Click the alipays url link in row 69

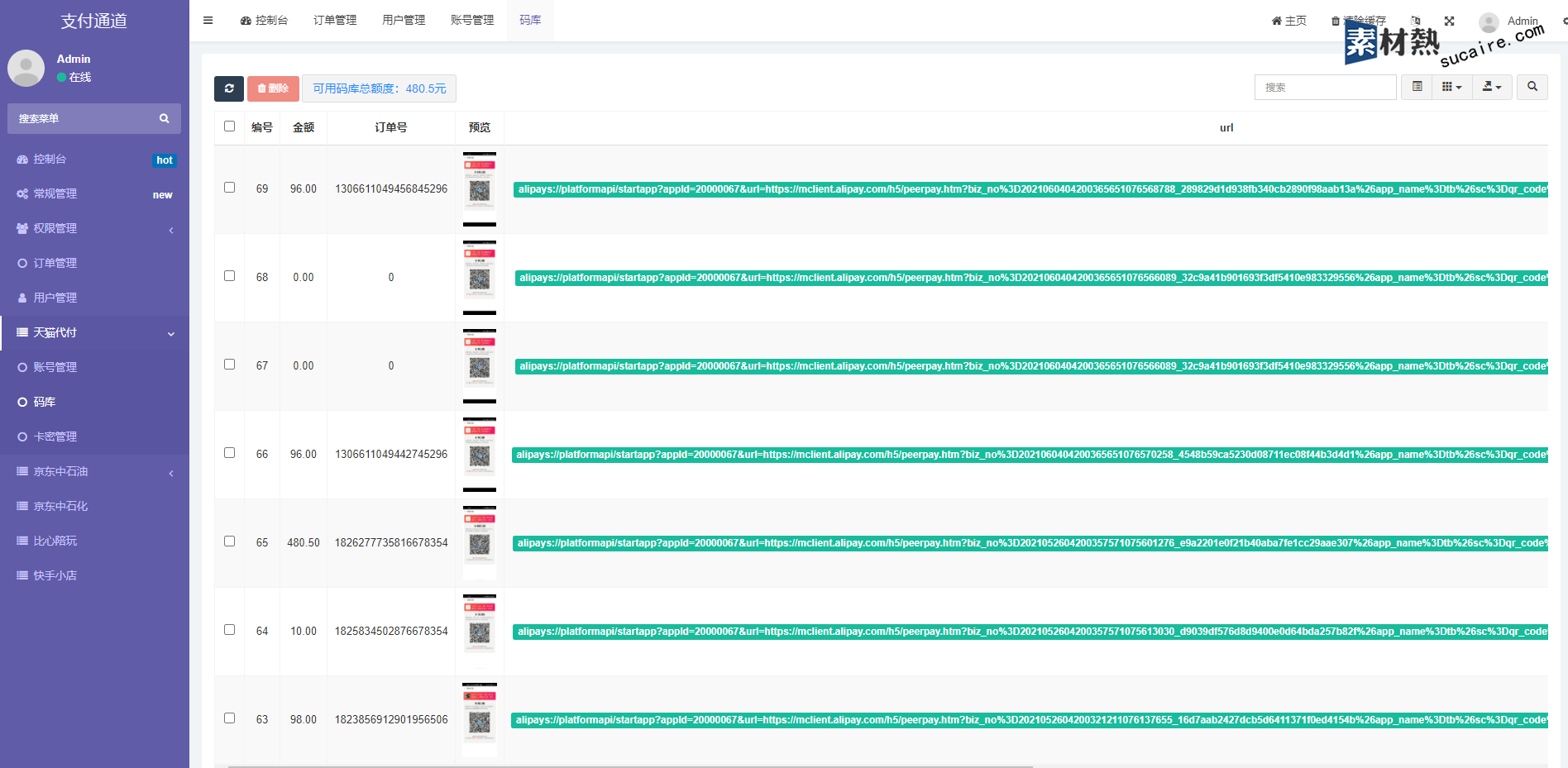1030,189
